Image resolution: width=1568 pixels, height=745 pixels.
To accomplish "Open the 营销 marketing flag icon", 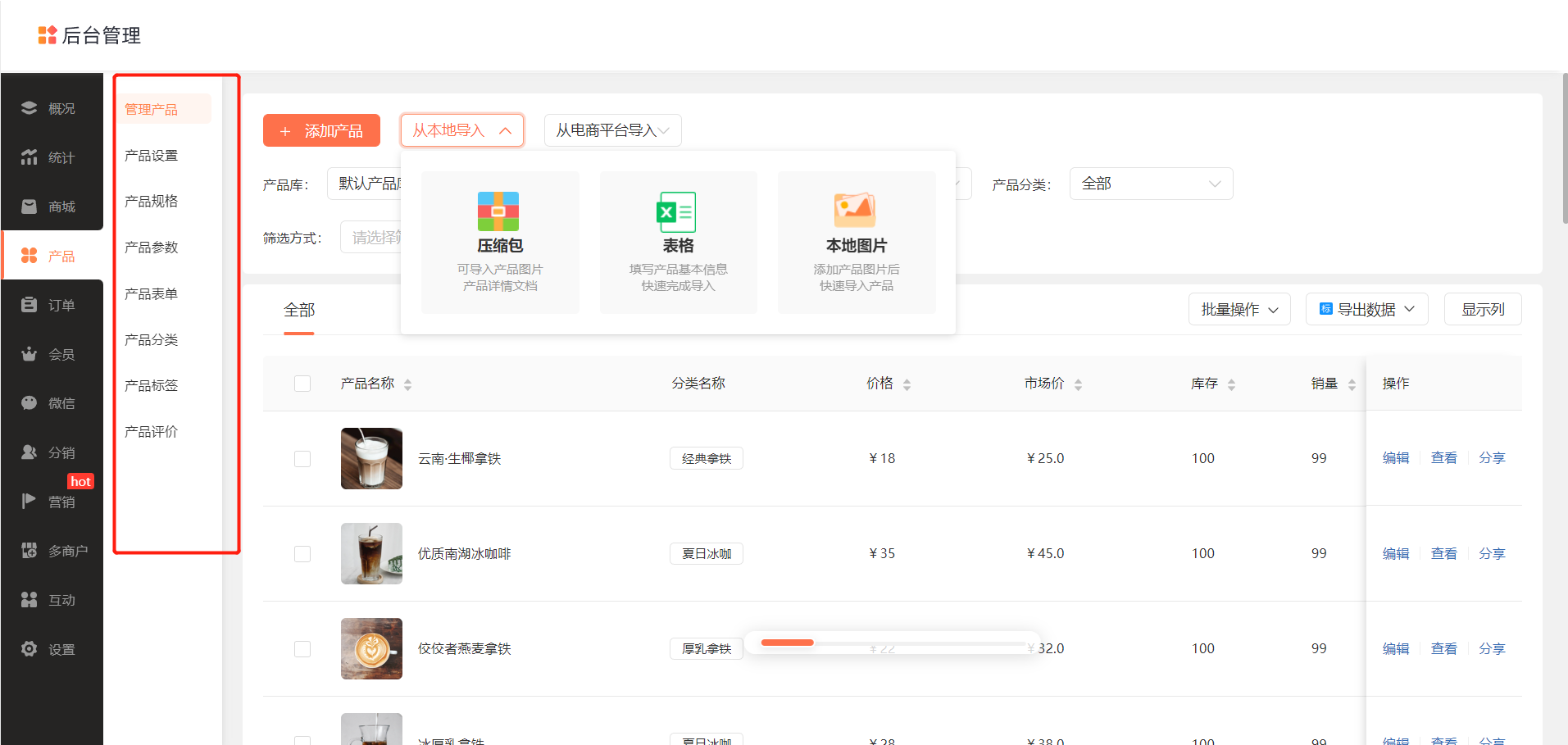I will [x=29, y=501].
